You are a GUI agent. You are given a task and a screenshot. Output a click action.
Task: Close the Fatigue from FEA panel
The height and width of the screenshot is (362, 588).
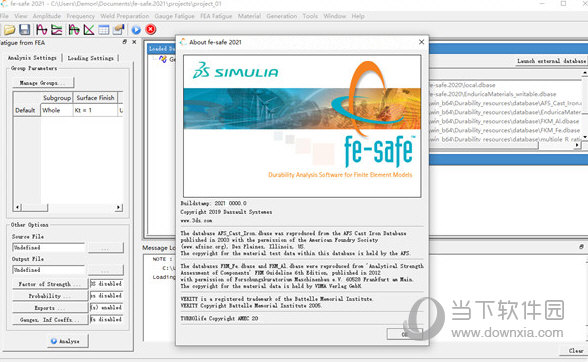(x=134, y=42)
